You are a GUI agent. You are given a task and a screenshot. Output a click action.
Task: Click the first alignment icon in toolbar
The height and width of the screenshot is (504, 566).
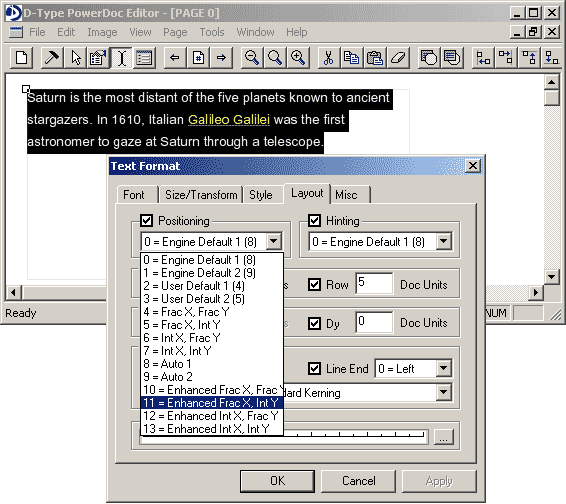click(483, 58)
